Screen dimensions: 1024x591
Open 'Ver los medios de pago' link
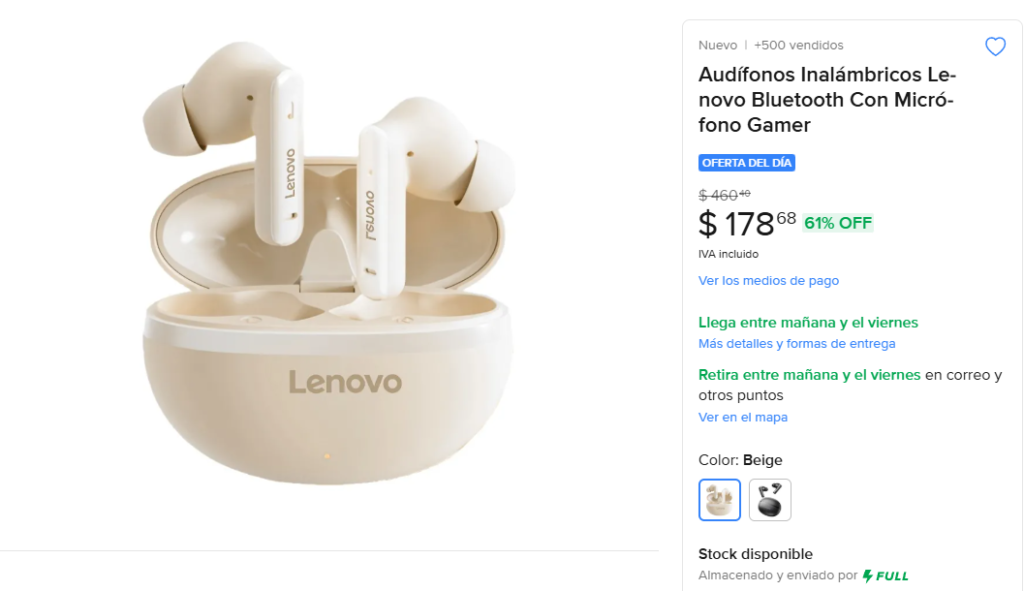pyautogui.click(x=768, y=281)
